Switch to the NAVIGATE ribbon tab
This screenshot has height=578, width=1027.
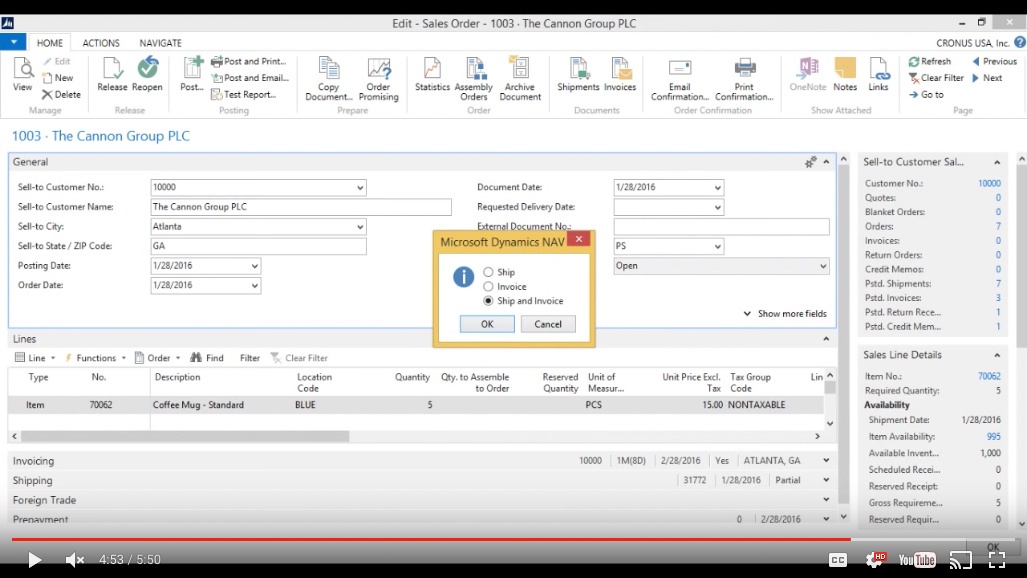click(160, 43)
